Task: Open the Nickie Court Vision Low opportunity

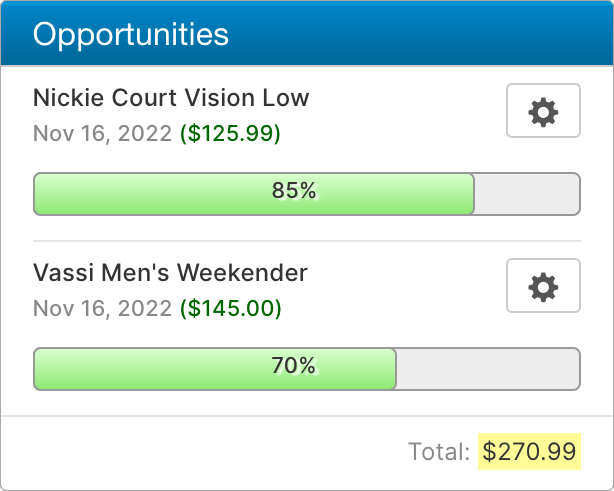Action: pos(171,98)
